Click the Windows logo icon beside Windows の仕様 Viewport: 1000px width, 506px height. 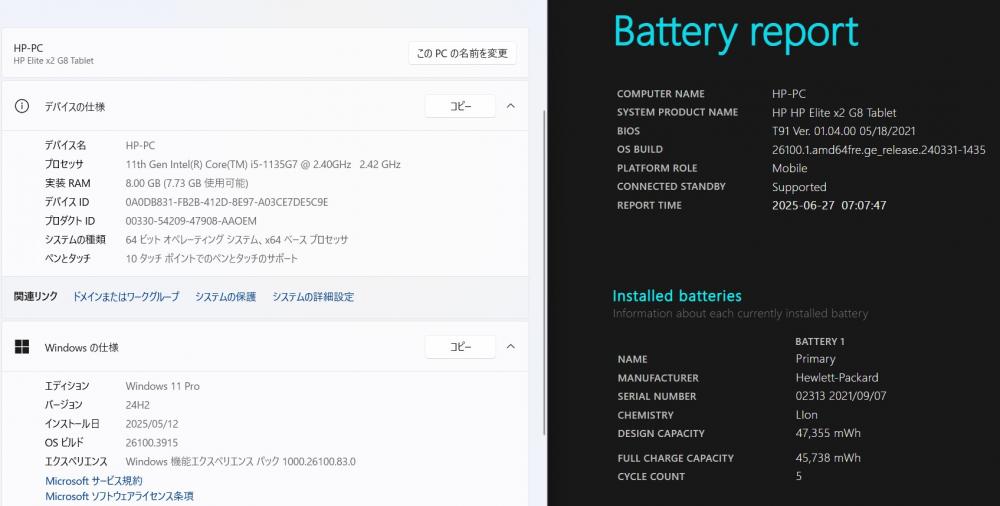pos(22,346)
